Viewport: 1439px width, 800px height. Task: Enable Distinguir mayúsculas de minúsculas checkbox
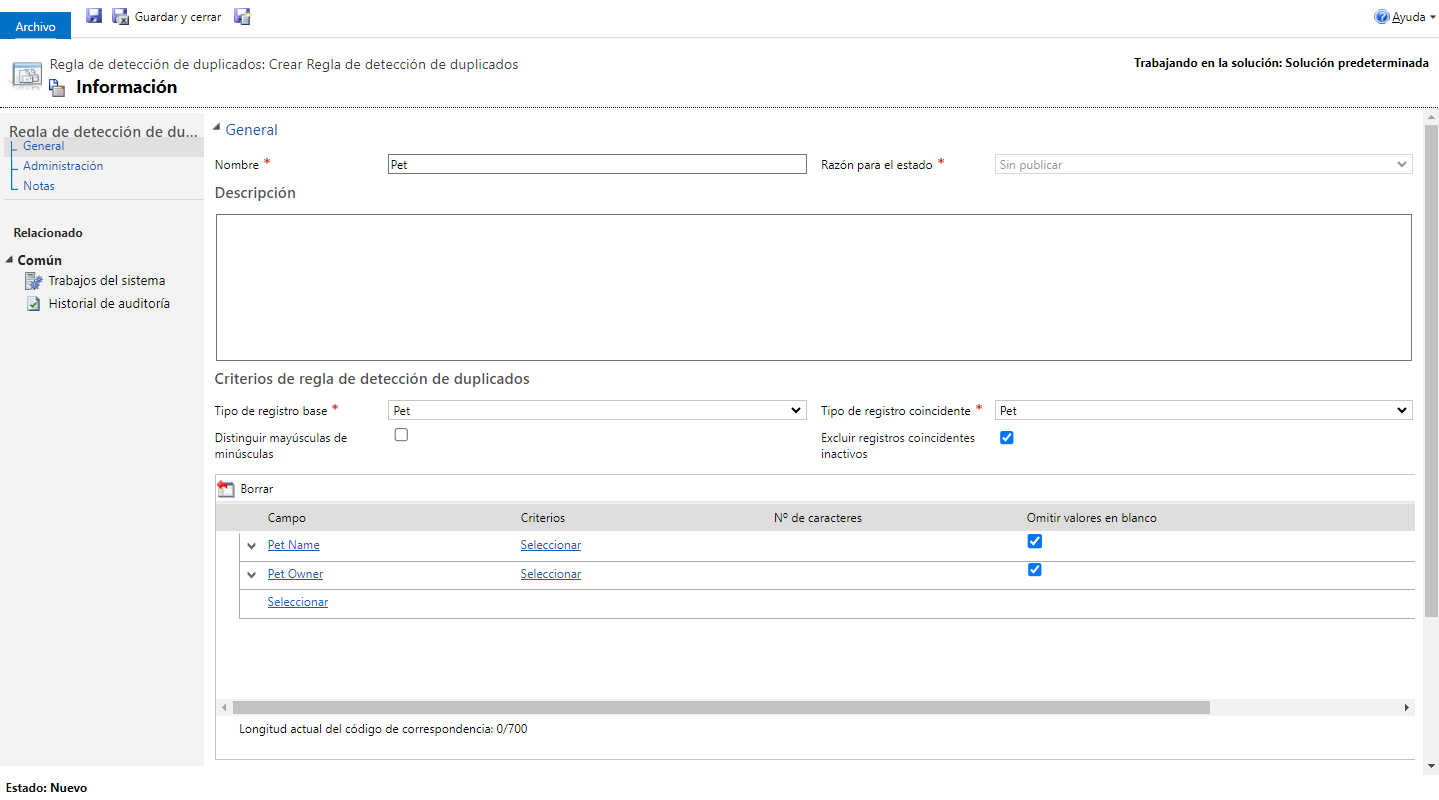401,435
